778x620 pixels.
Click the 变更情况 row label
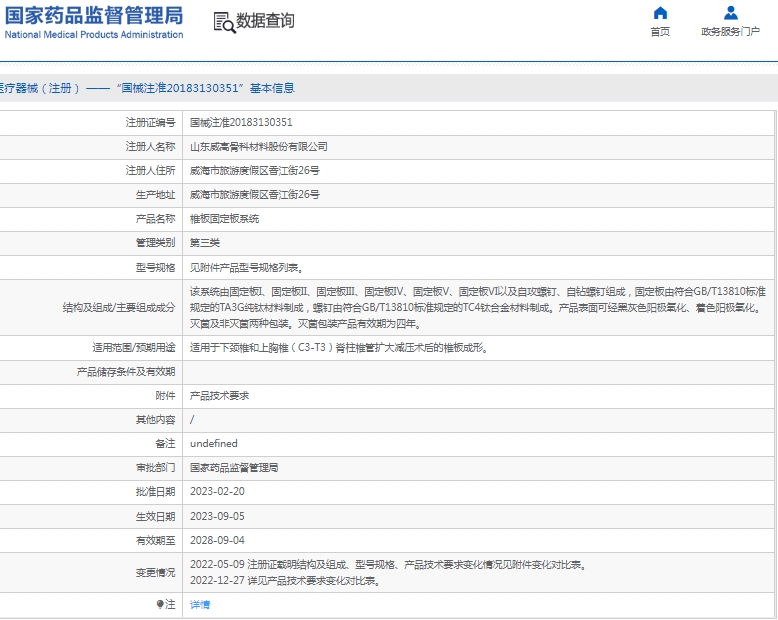pos(155,572)
